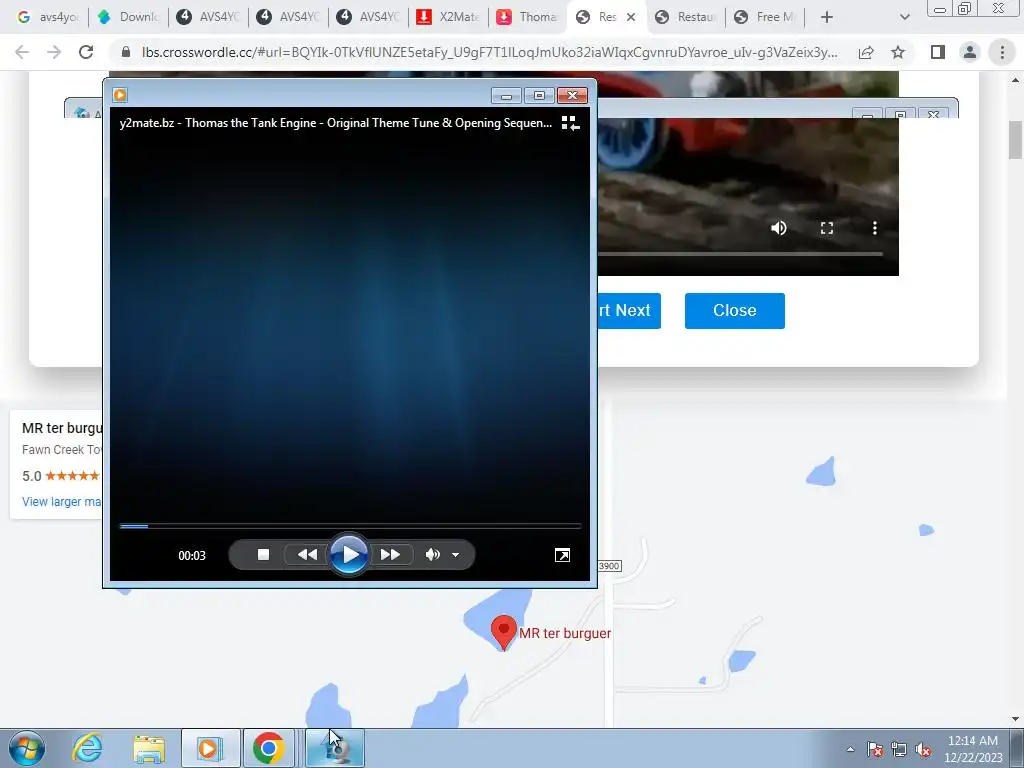1024x768 pixels.
Task: Open Internet Explorer from taskbar
Action: (x=88, y=748)
